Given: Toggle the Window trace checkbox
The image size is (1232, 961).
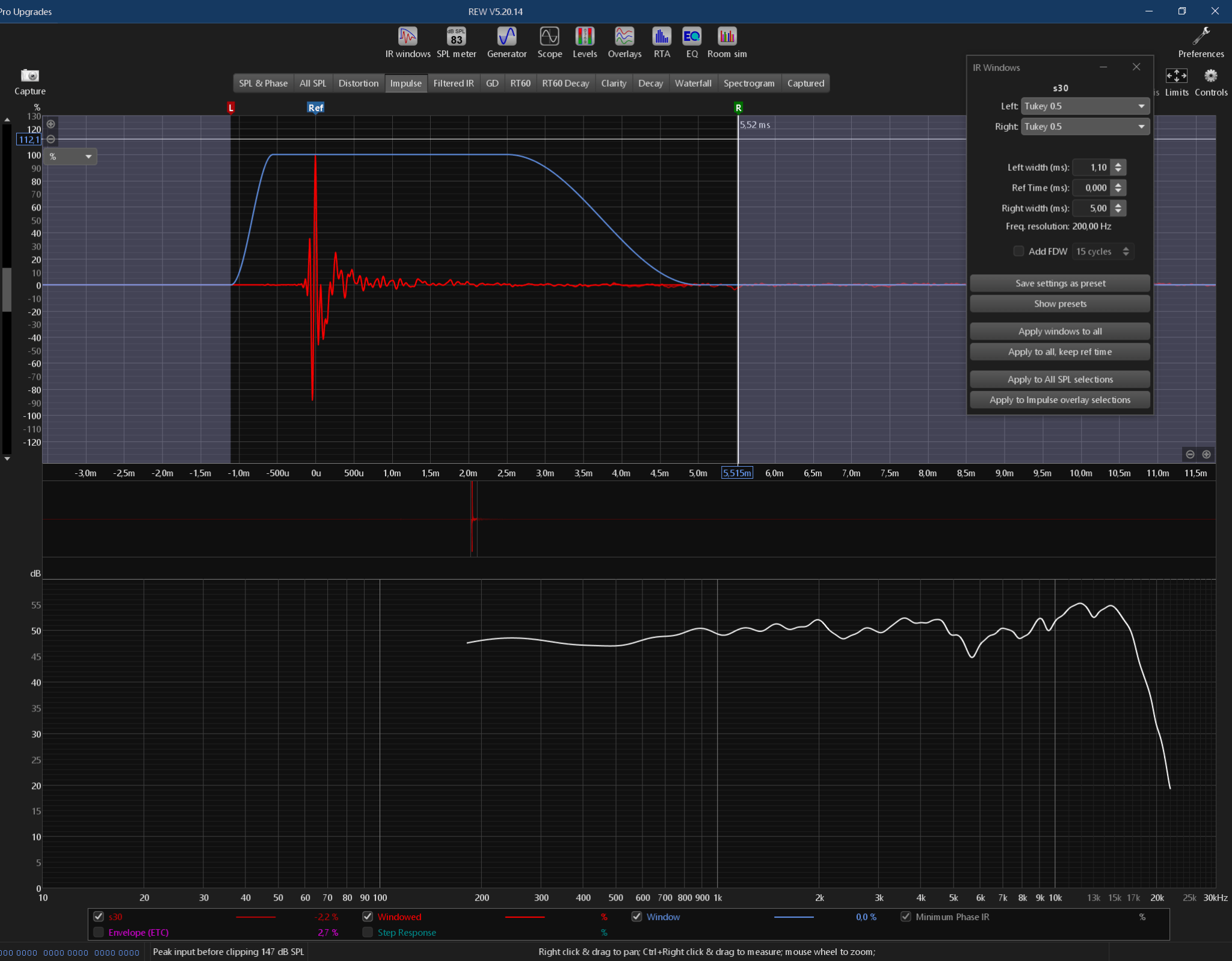Looking at the screenshot, I should (636, 916).
